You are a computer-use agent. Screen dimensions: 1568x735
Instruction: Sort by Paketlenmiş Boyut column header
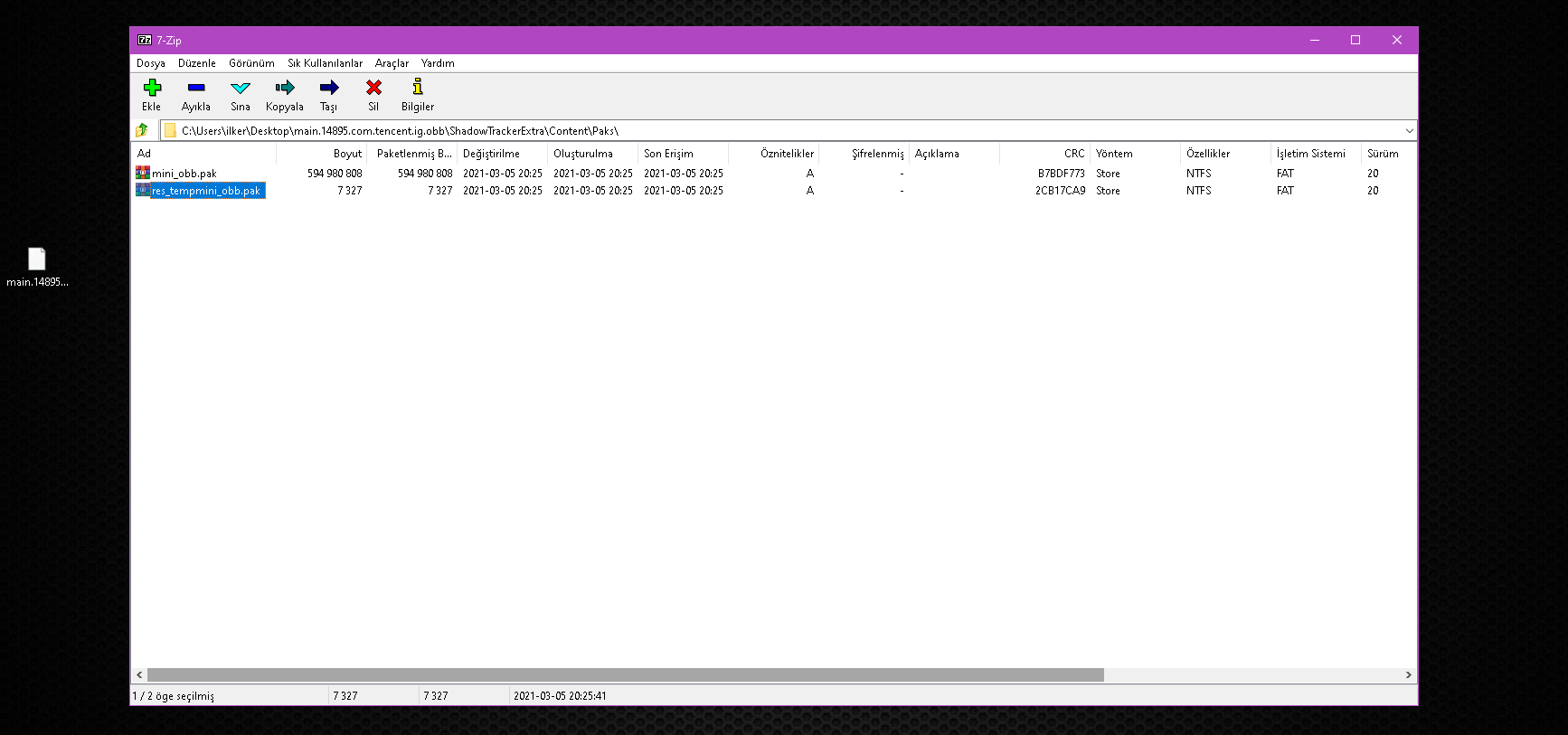click(x=412, y=154)
